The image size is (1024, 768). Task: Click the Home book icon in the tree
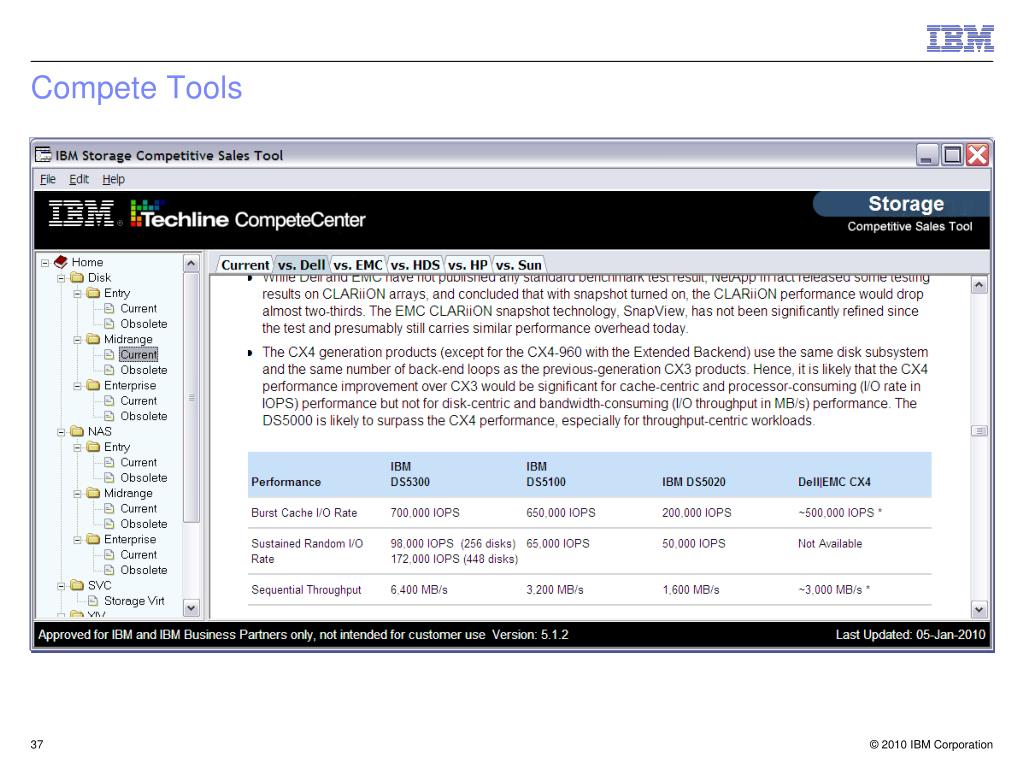(61, 262)
